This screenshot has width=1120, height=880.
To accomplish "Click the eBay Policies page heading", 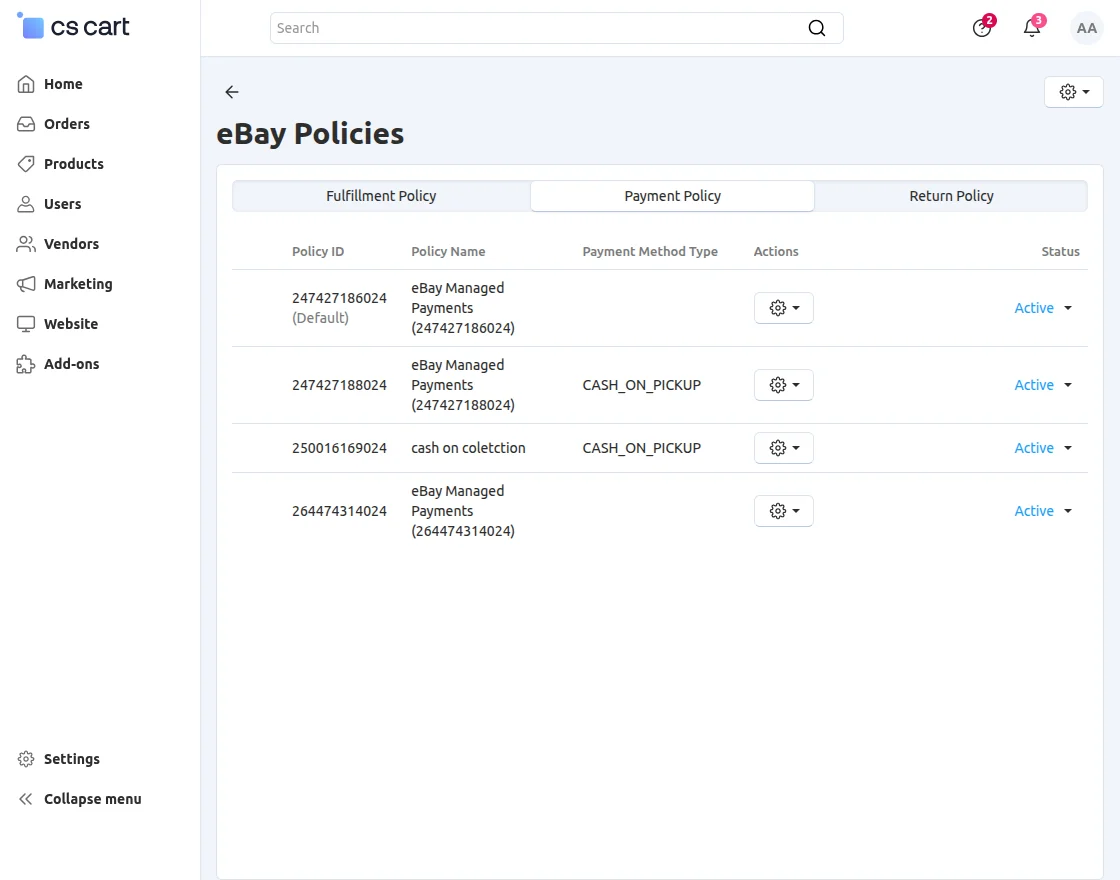I will (x=310, y=134).
